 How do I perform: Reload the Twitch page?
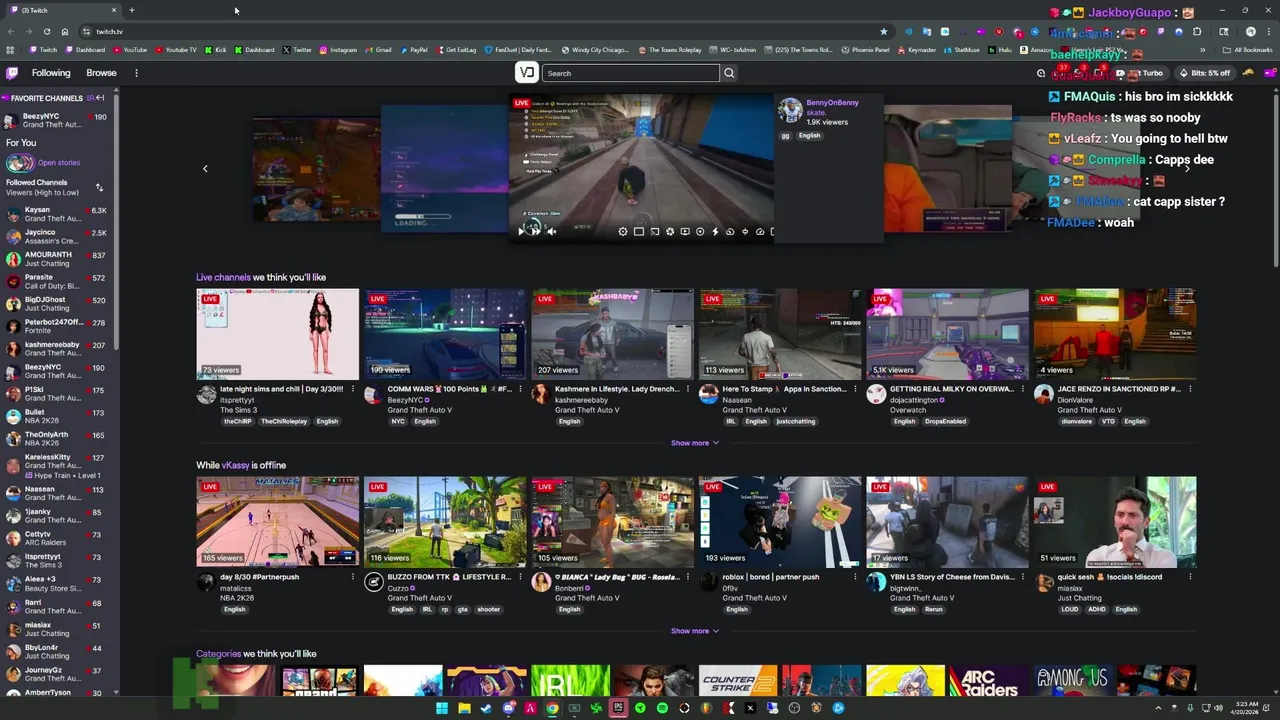point(46,31)
